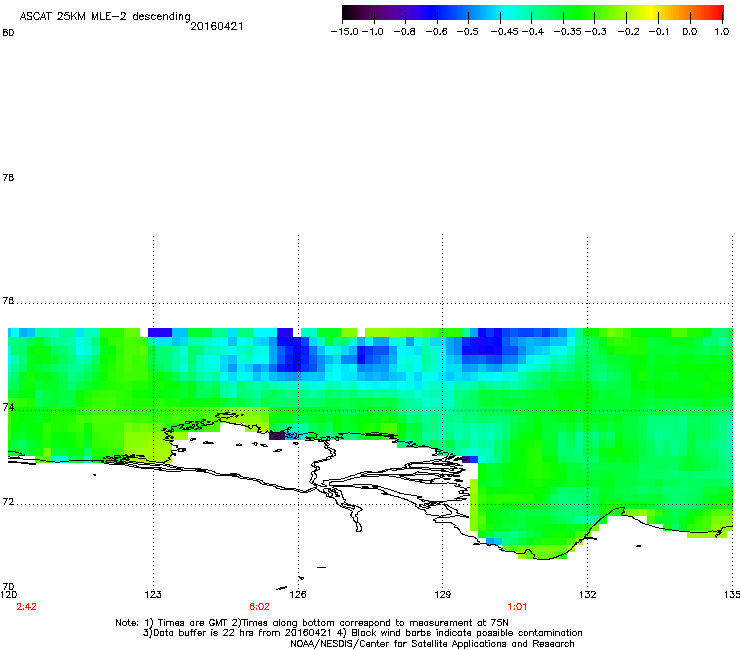Click the 'Data buffer is 22 hrs' note

coord(362,633)
